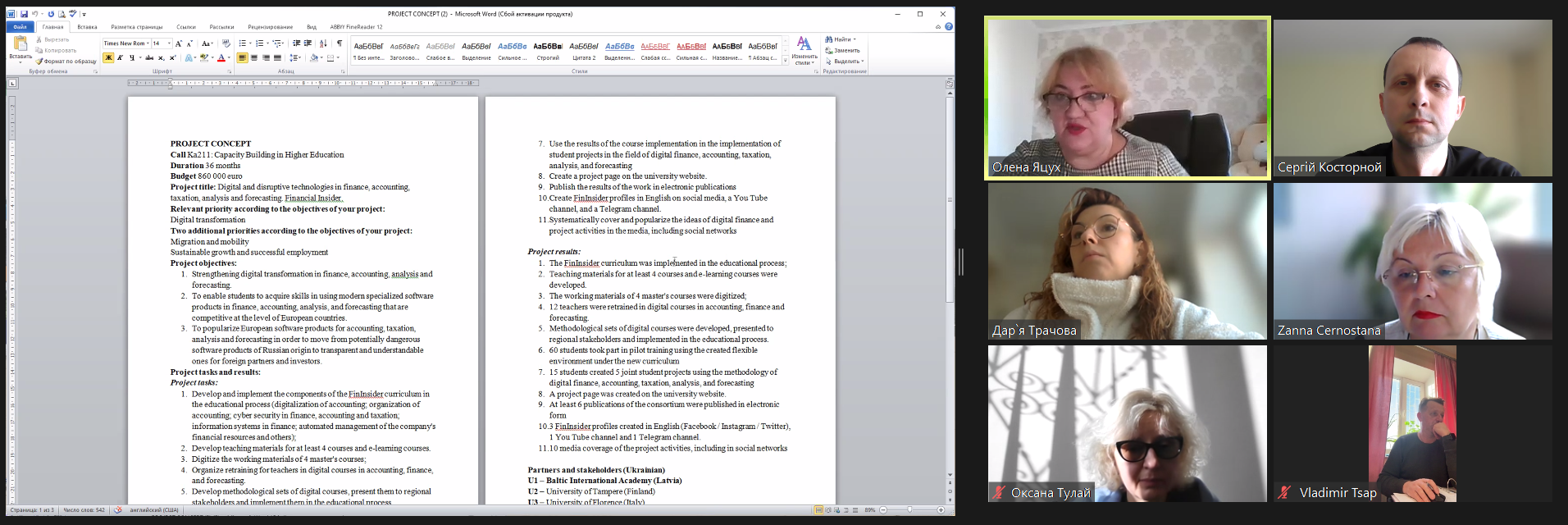Toggle superscript formatting
Image resolution: width=1568 pixels, height=525 pixels.
(x=172, y=57)
